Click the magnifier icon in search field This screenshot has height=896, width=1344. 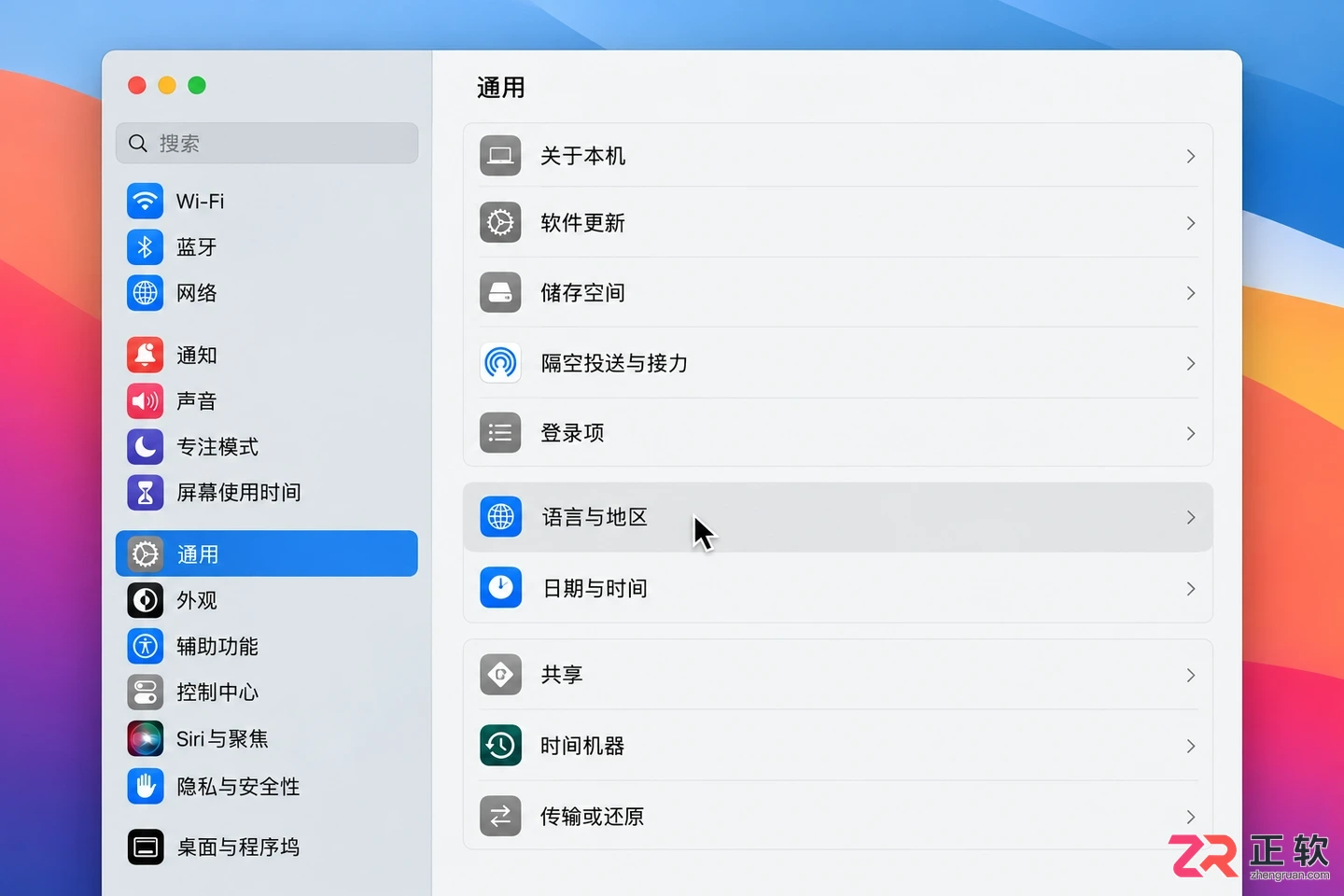[138, 143]
